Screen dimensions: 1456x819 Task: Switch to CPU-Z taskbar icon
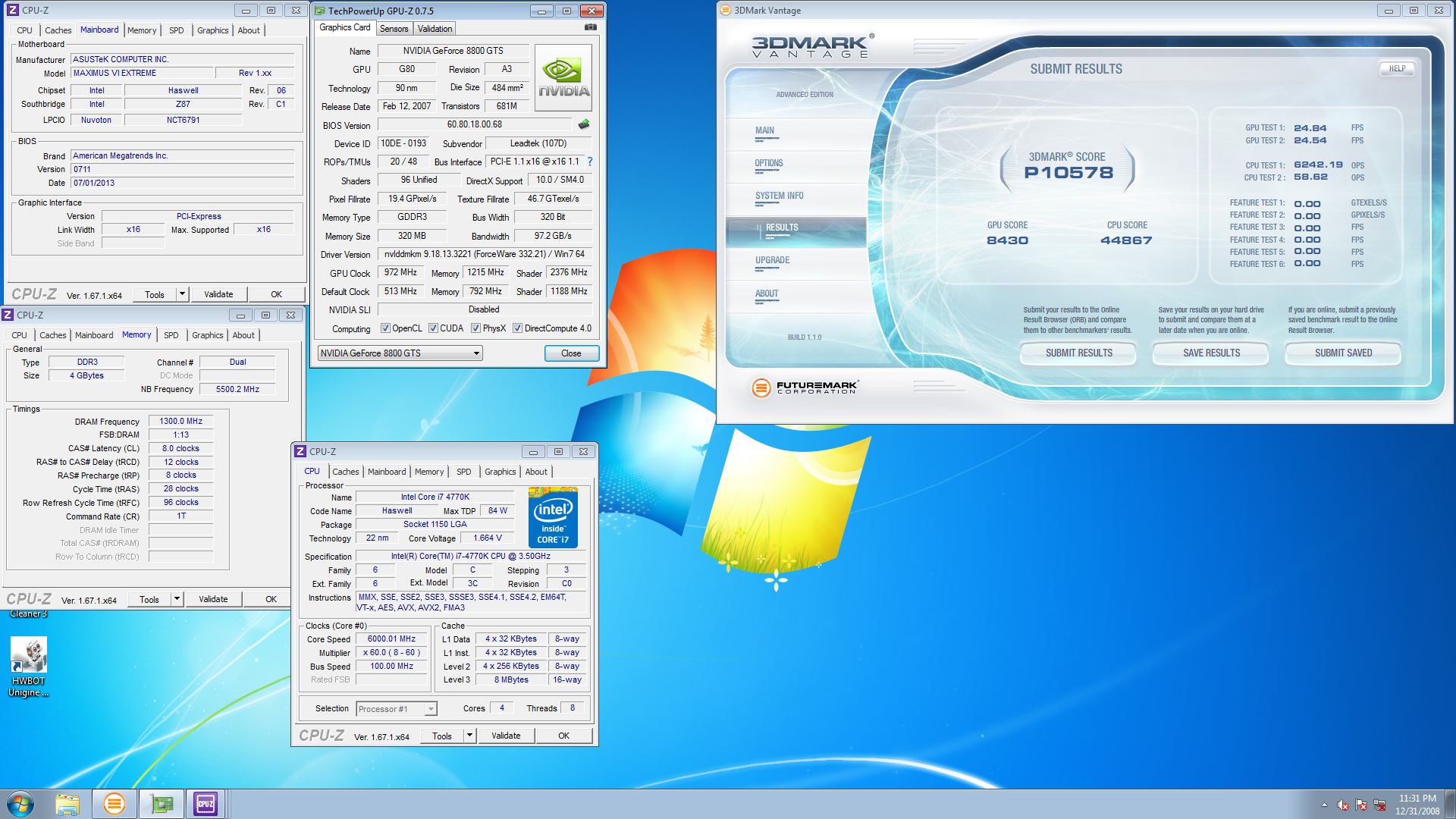point(206,804)
